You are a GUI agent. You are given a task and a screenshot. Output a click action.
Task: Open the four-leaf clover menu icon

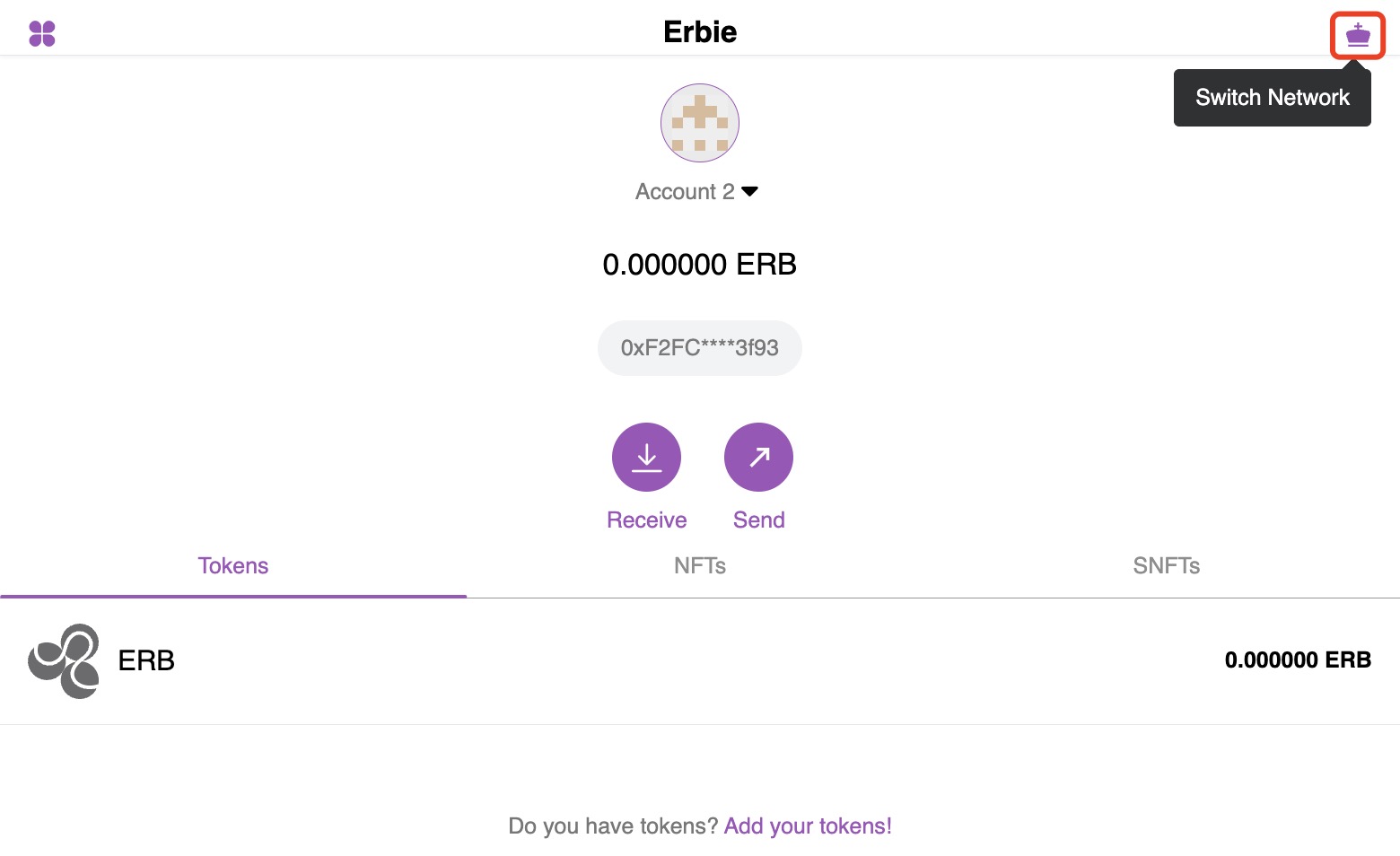(x=42, y=34)
